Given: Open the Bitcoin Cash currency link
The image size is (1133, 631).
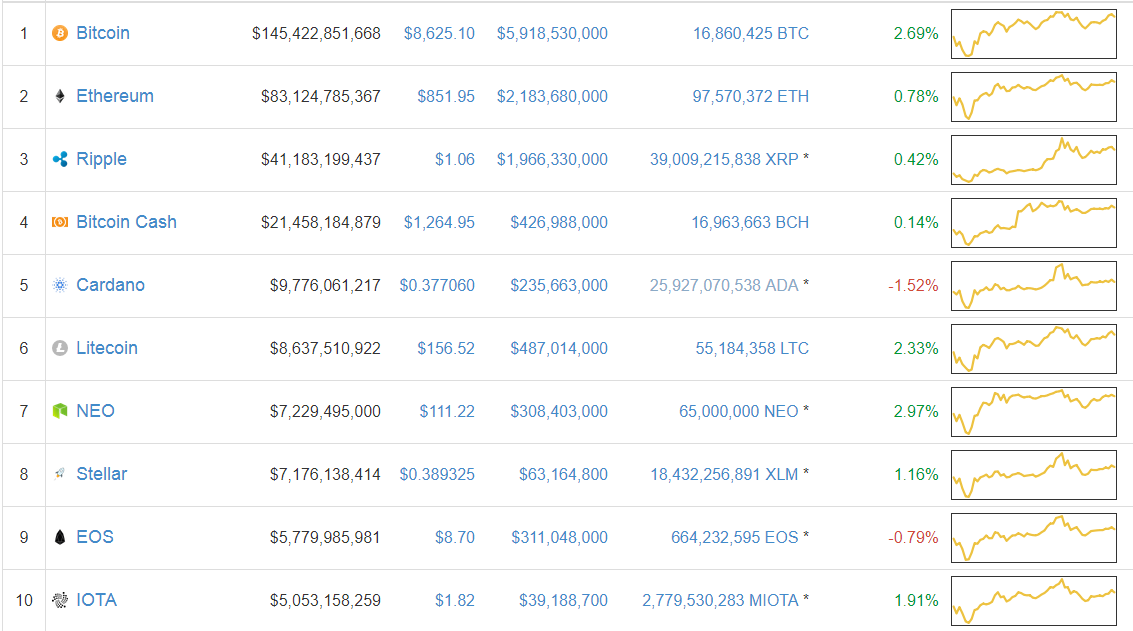Looking at the screenshot, I should pos(126,222).
